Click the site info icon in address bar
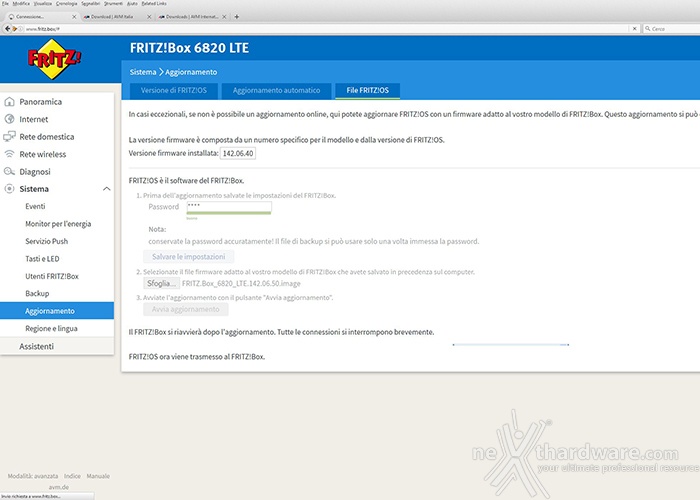Image resolution: width=700 pixels, height=500 pixels. click(21, 29)
